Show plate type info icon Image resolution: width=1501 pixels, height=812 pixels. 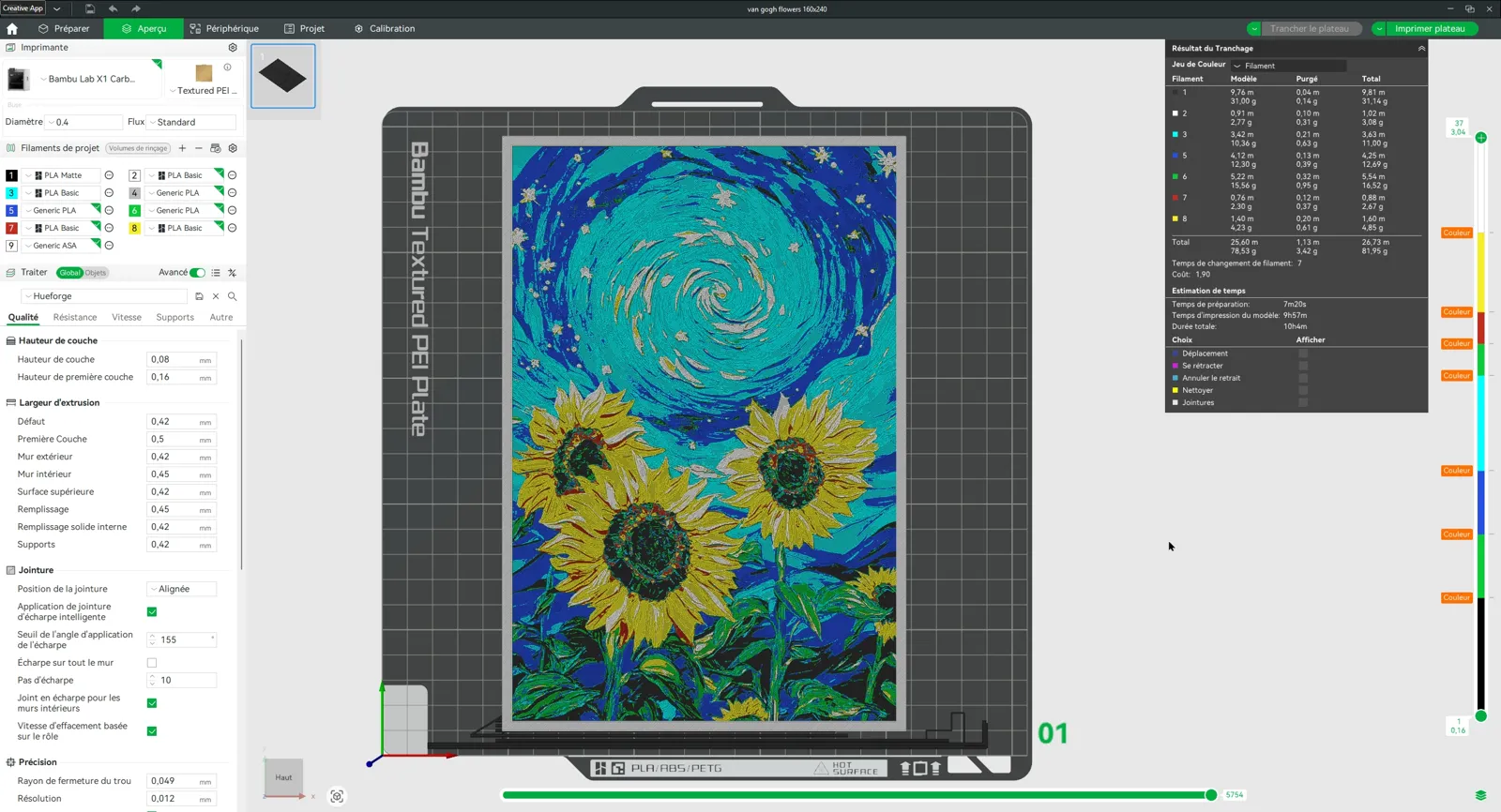click(x=227, y=68)
